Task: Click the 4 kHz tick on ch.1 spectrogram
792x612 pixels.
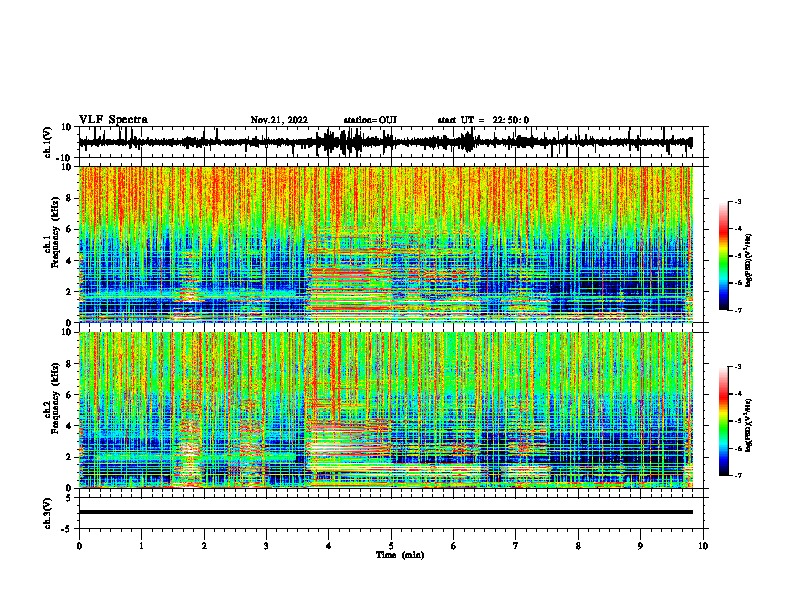Action: (69, 261)
